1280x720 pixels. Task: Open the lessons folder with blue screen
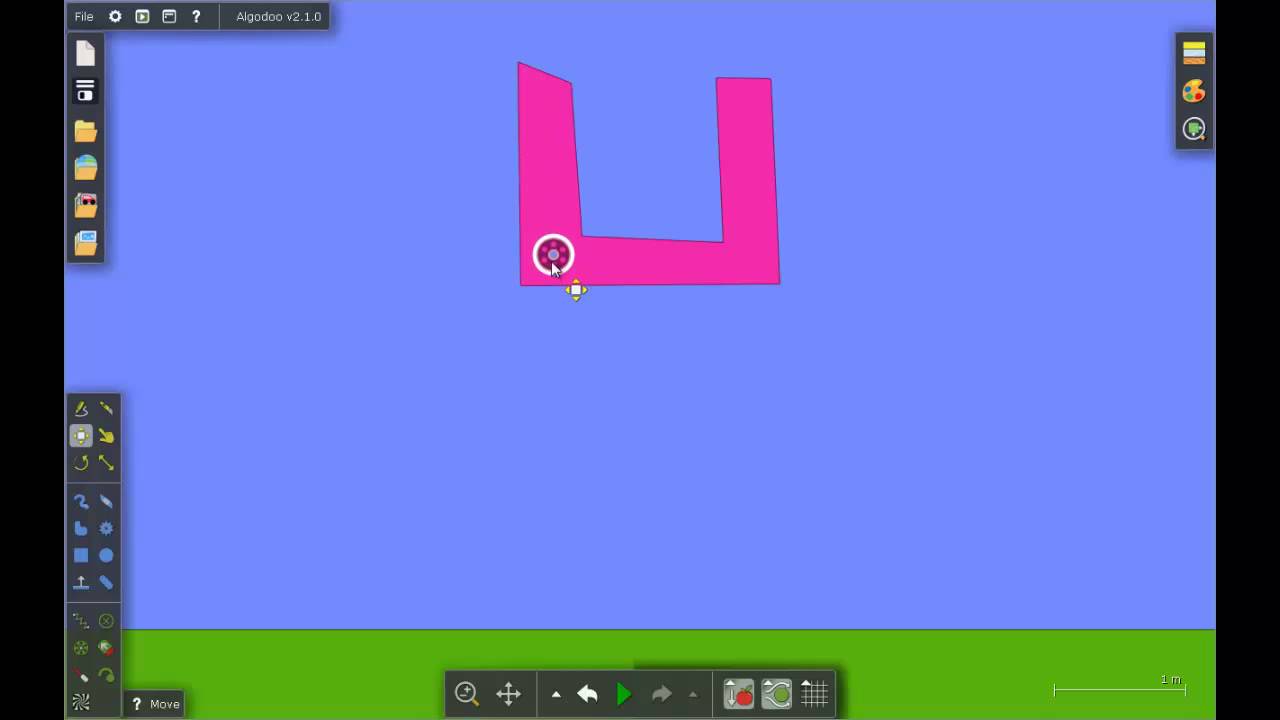85,242
